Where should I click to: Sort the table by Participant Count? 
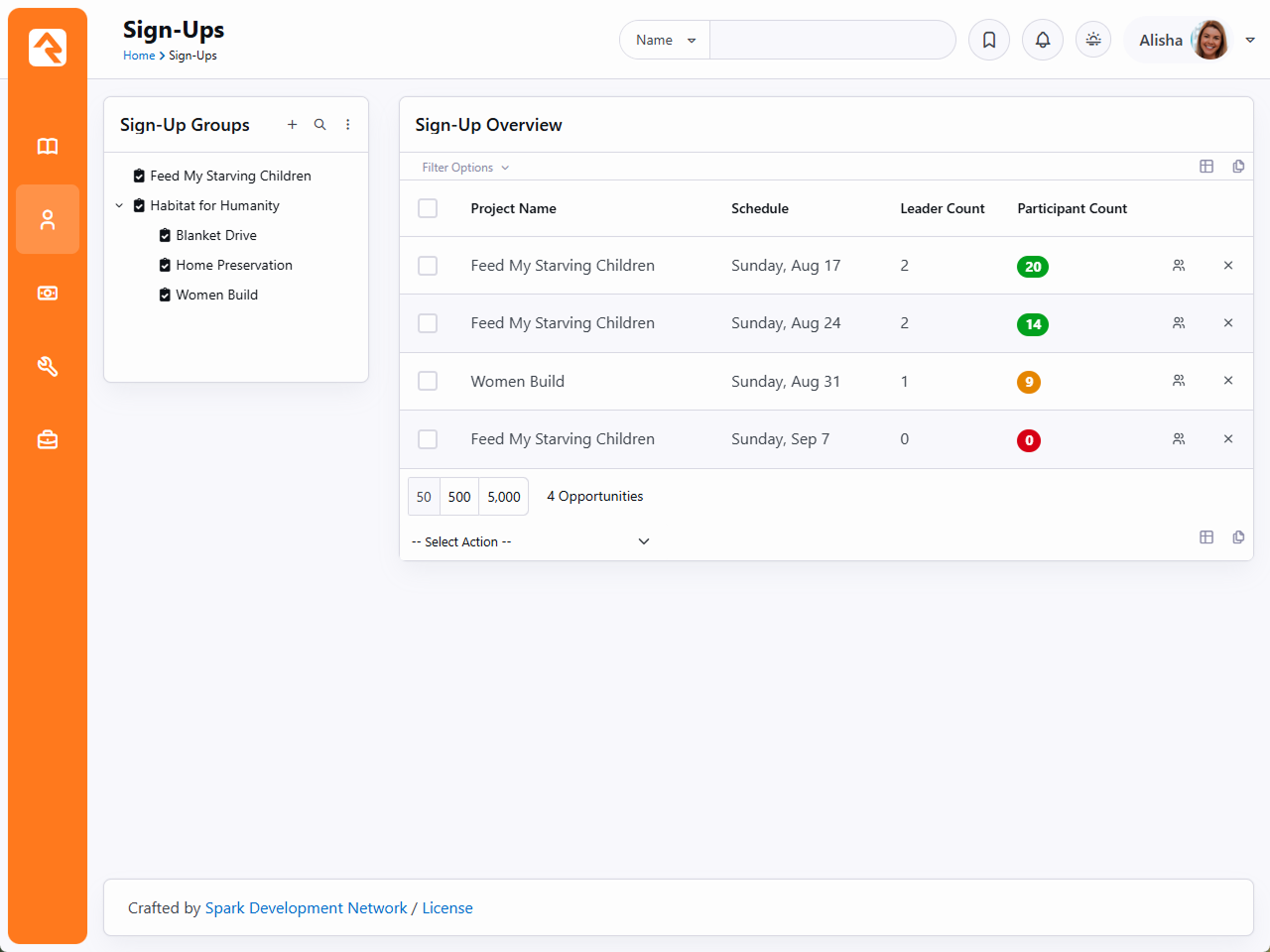pyautogui.click(x=1072, y=208)
